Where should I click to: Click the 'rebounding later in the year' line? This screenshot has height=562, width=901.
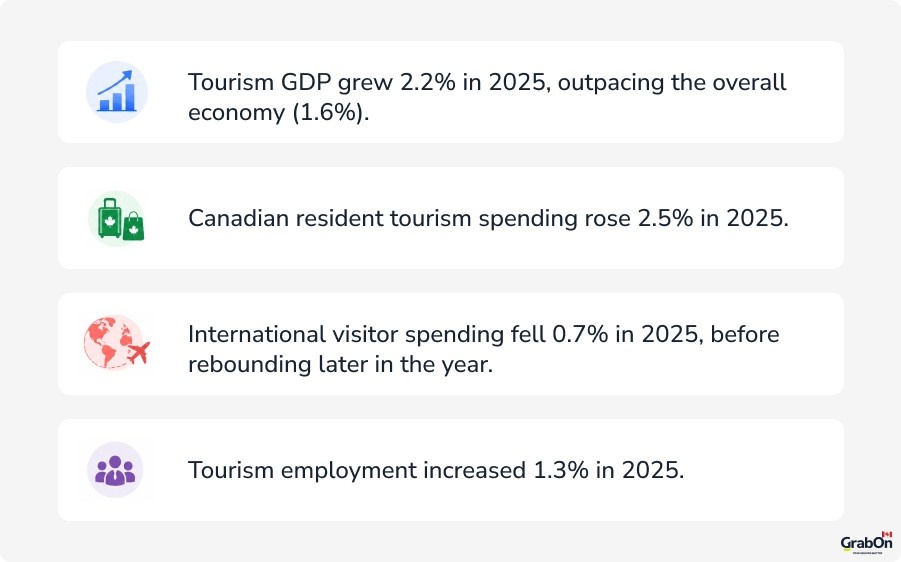(x=341, y=364)
